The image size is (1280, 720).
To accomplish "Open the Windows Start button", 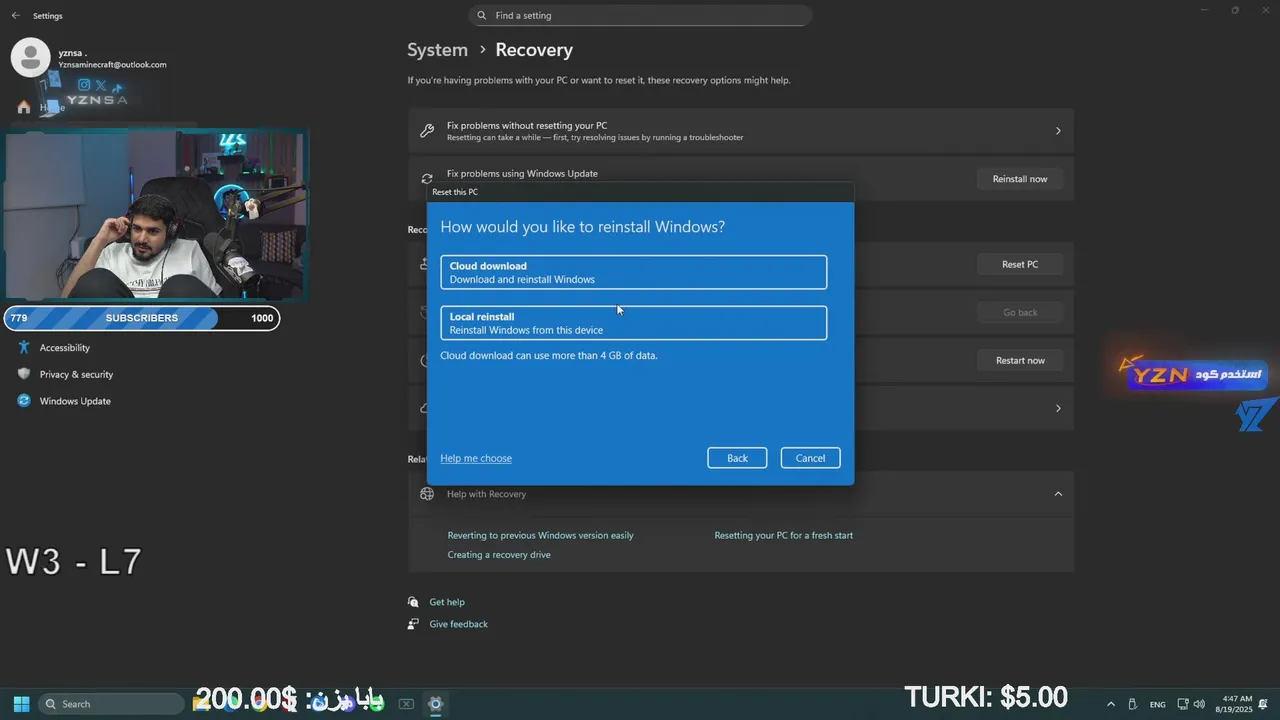I will pos(21,704).
